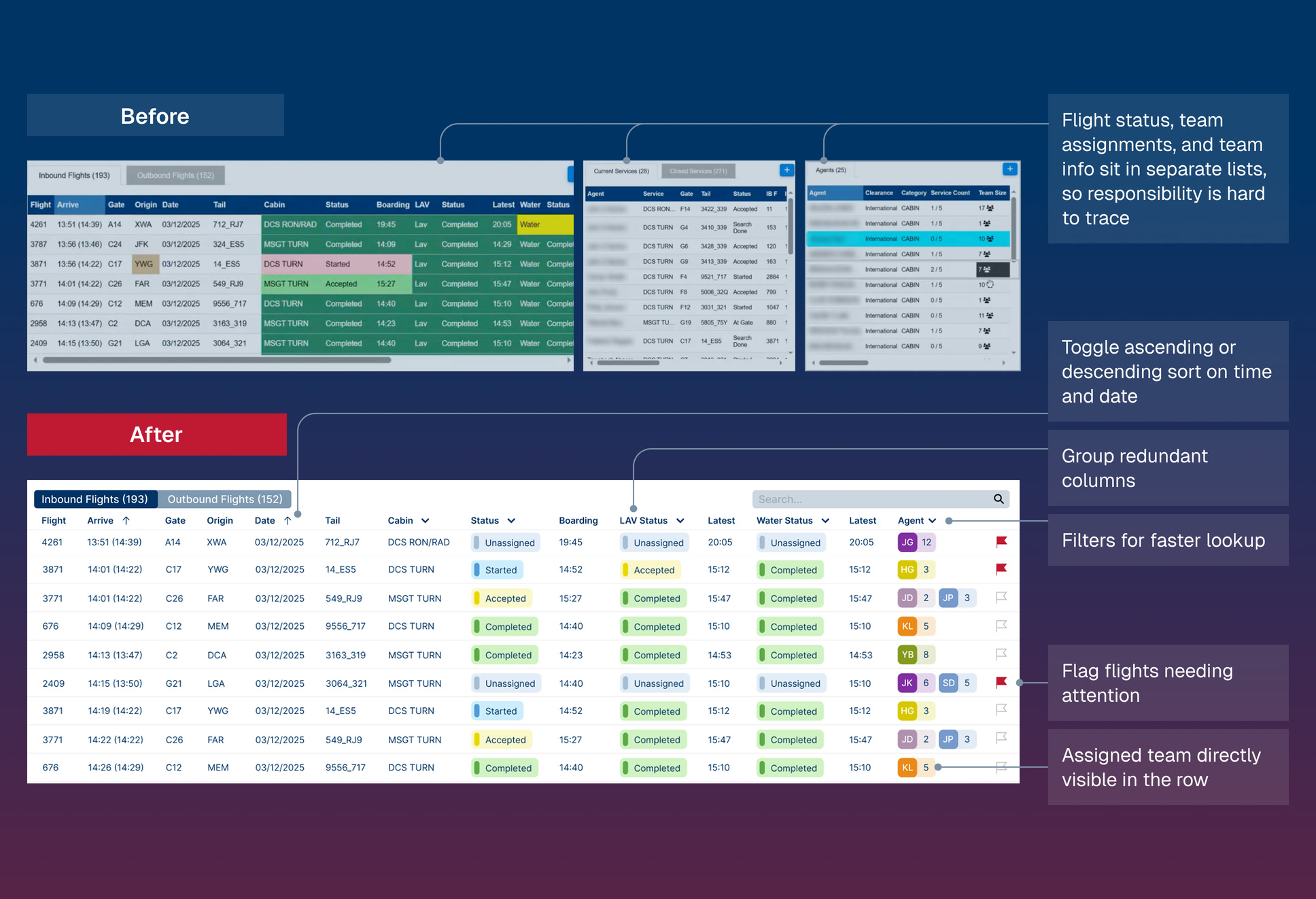Screen dimensions: 1316x899
Task: Toggle the flag on 14:26 flight 676 row
Action: click(1001, 766)
